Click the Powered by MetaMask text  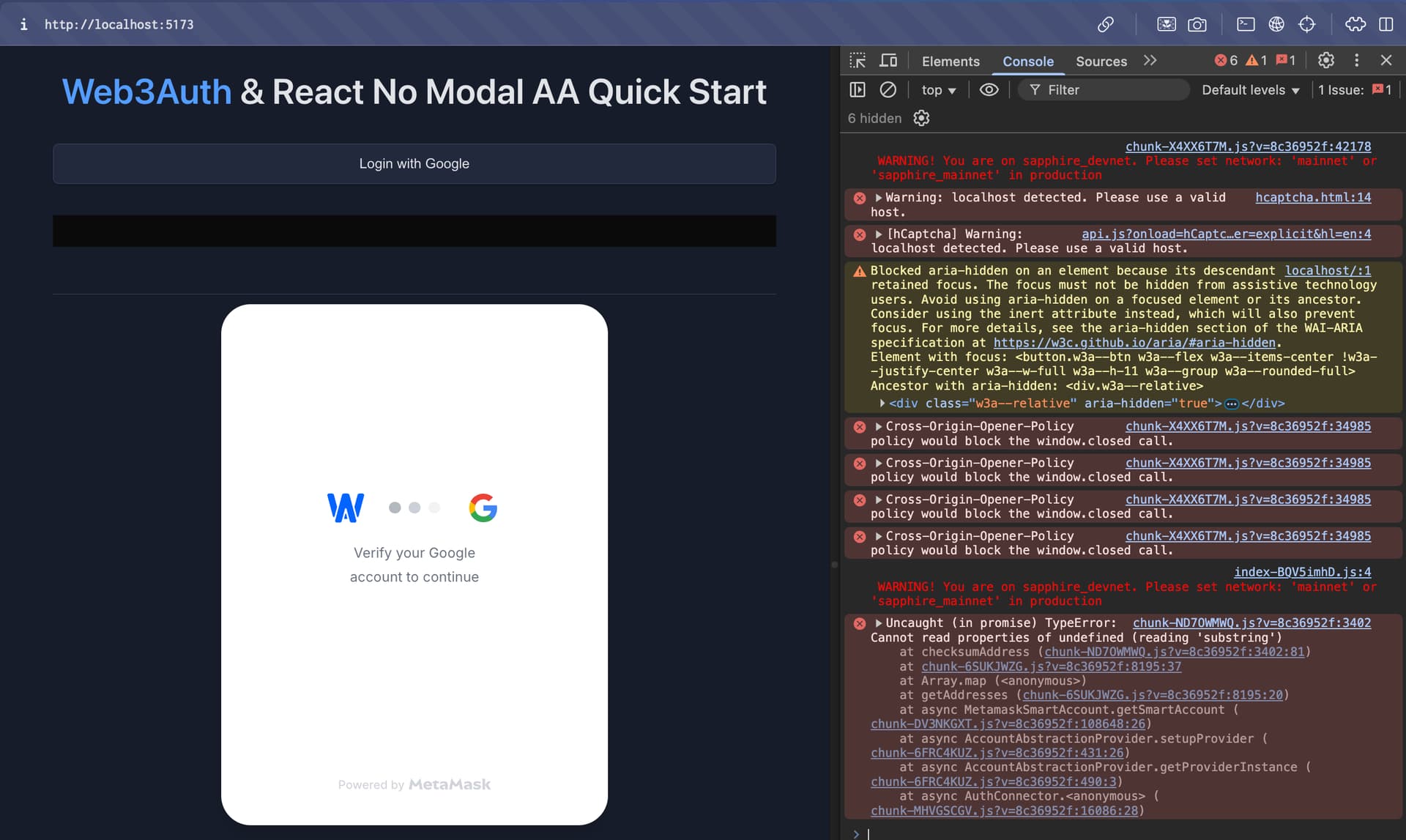coord(414,784)
